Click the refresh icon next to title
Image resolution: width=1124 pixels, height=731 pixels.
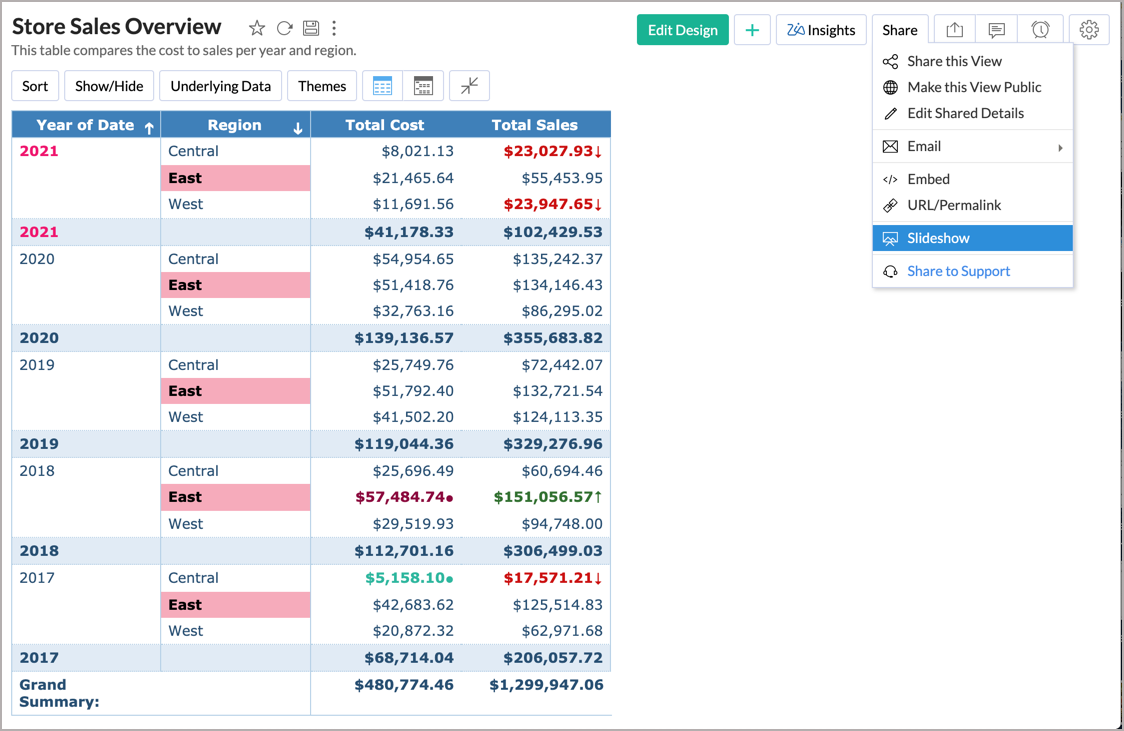[x=285, y=28]
